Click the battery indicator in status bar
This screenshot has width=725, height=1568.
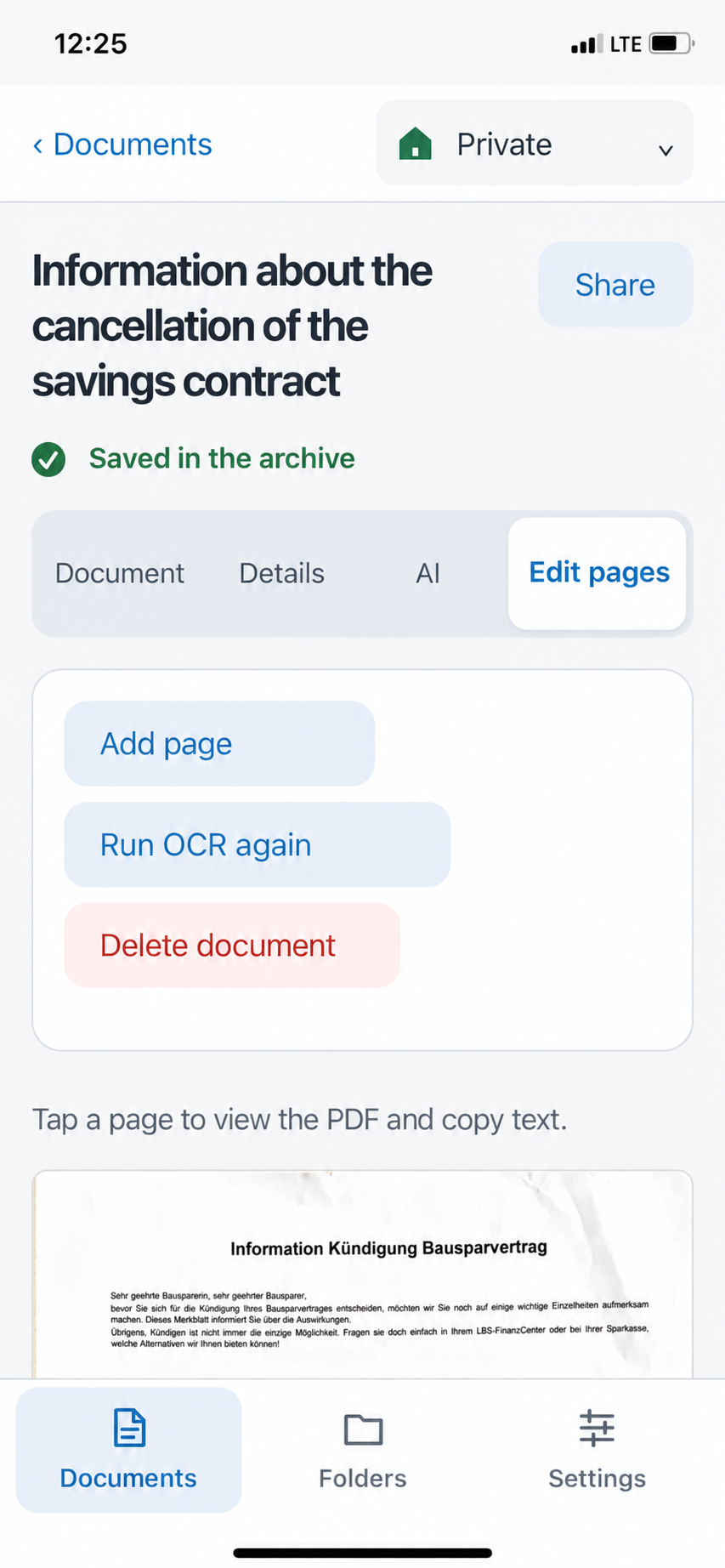point(672,43)
